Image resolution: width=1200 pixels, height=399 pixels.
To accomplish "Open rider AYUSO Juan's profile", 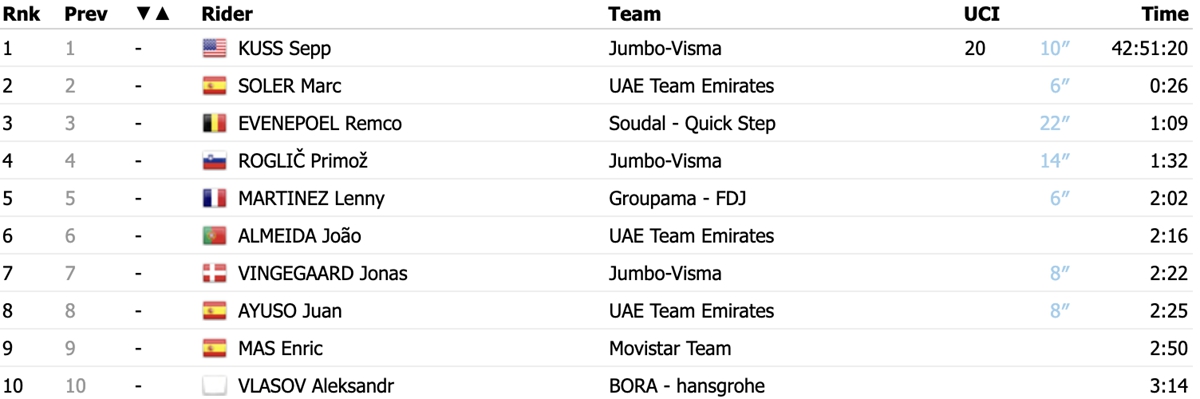I will [x=290, y=311].
